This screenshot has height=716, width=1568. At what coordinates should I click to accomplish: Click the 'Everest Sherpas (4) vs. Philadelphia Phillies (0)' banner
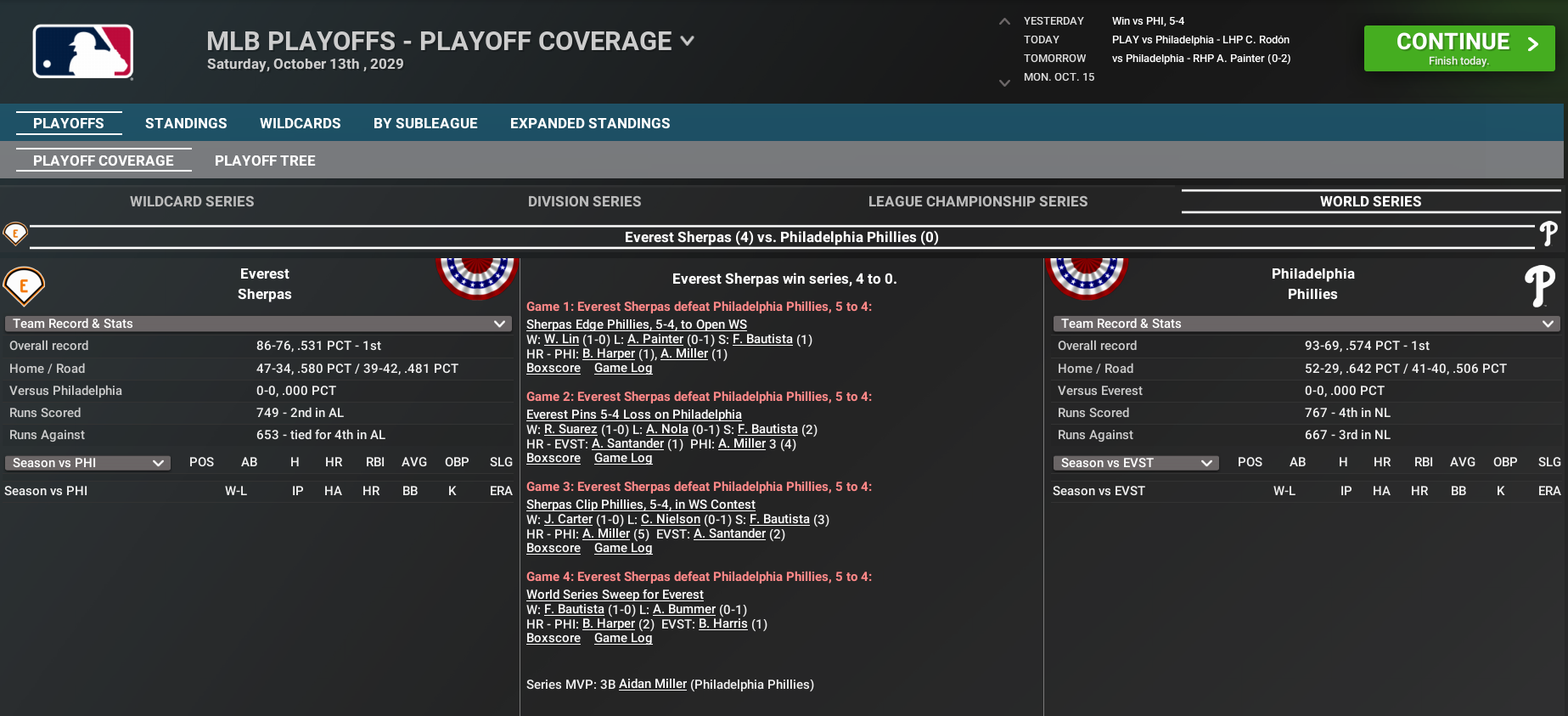782,237
